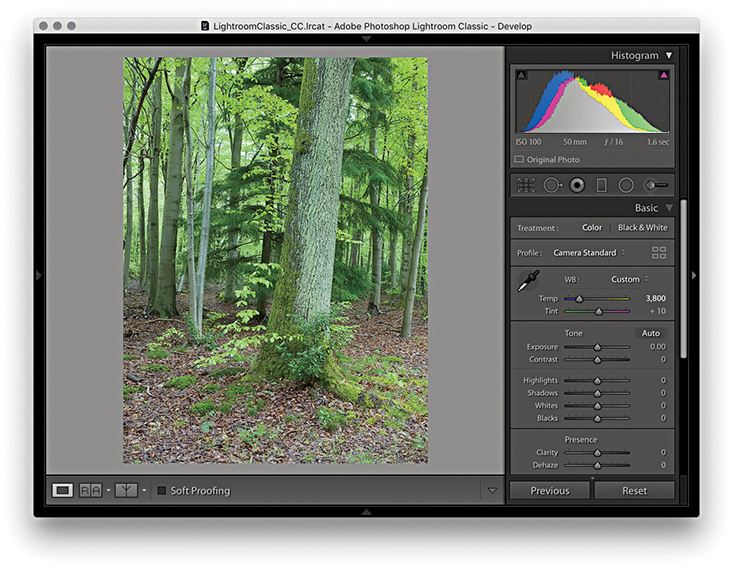Select the Spot Removal tool
The image size is (733, 569).
pos(551,185)
